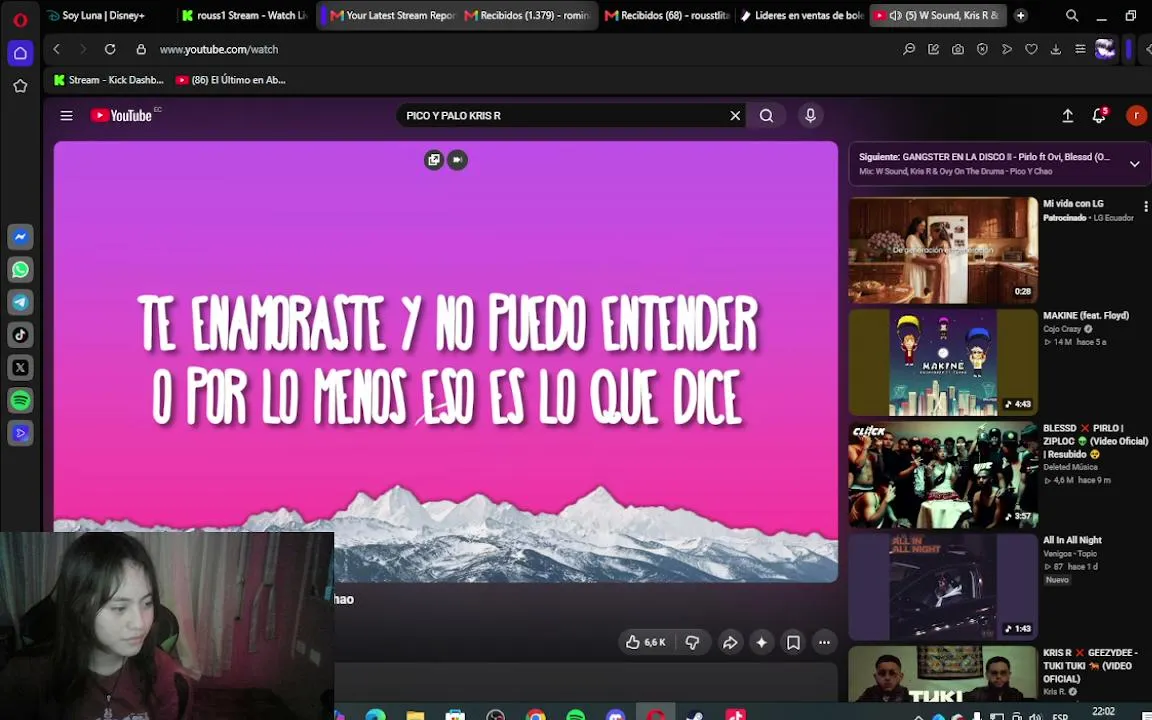Switch to 'Lideres en ventas de bole' tab

coord(802,15)
